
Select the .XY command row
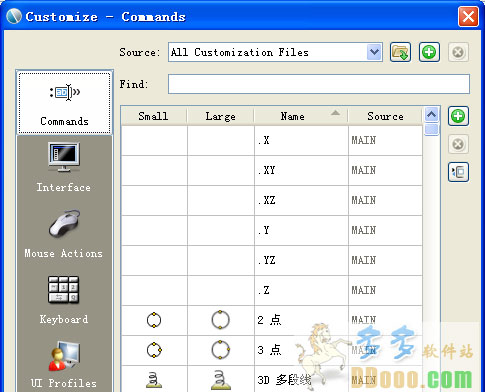pos(272,170)
